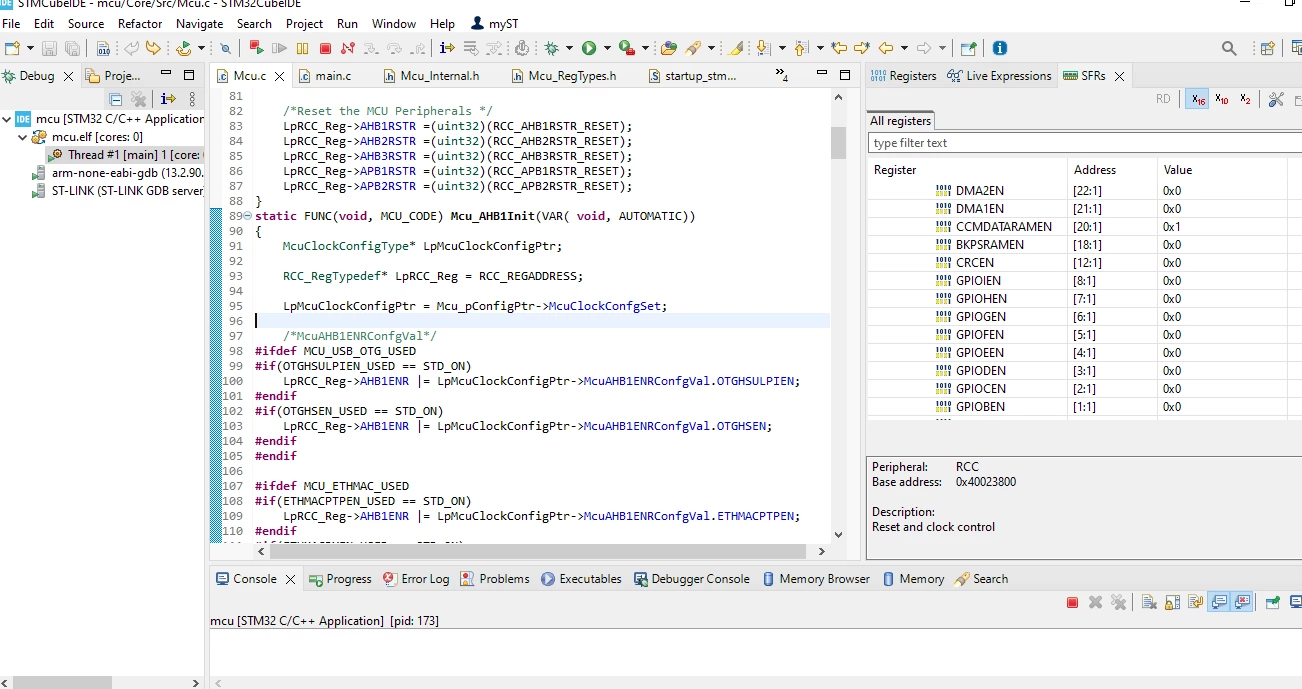Click the Resume debug toolbar icon
Viewport: 1302px width, 689px height.
[279, 48]
